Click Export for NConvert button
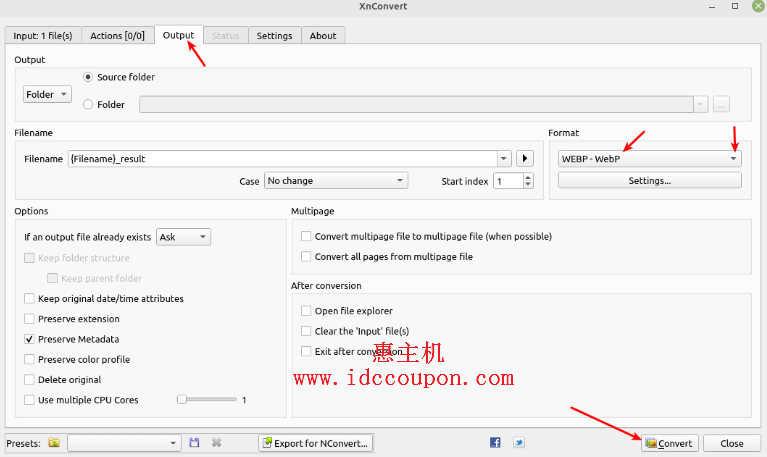Screen dimensions: 767x457 point(315,443)
